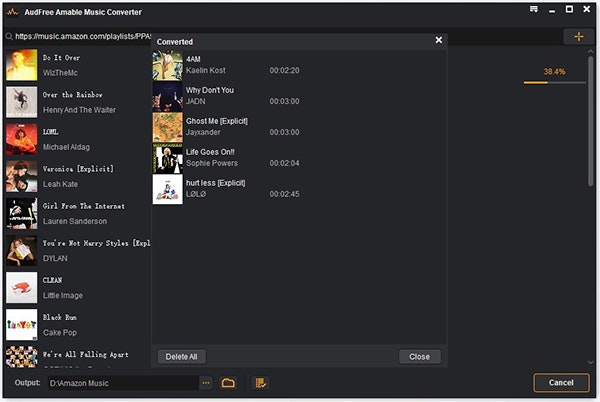Click duration 00:02:04
Viewport: 600px width, 402px height.
[x=284, y=163]
